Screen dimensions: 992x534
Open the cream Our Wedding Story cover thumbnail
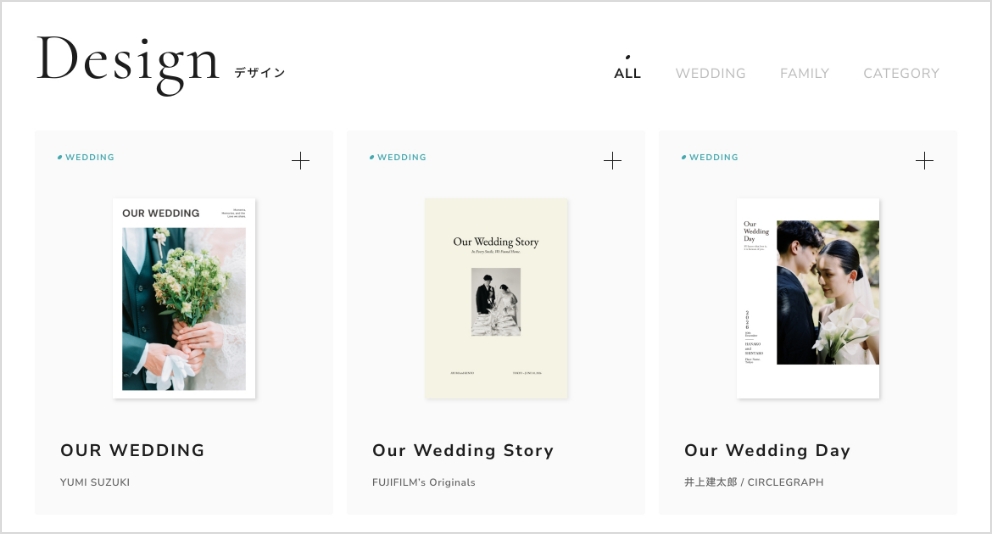(x=496, y=298)
